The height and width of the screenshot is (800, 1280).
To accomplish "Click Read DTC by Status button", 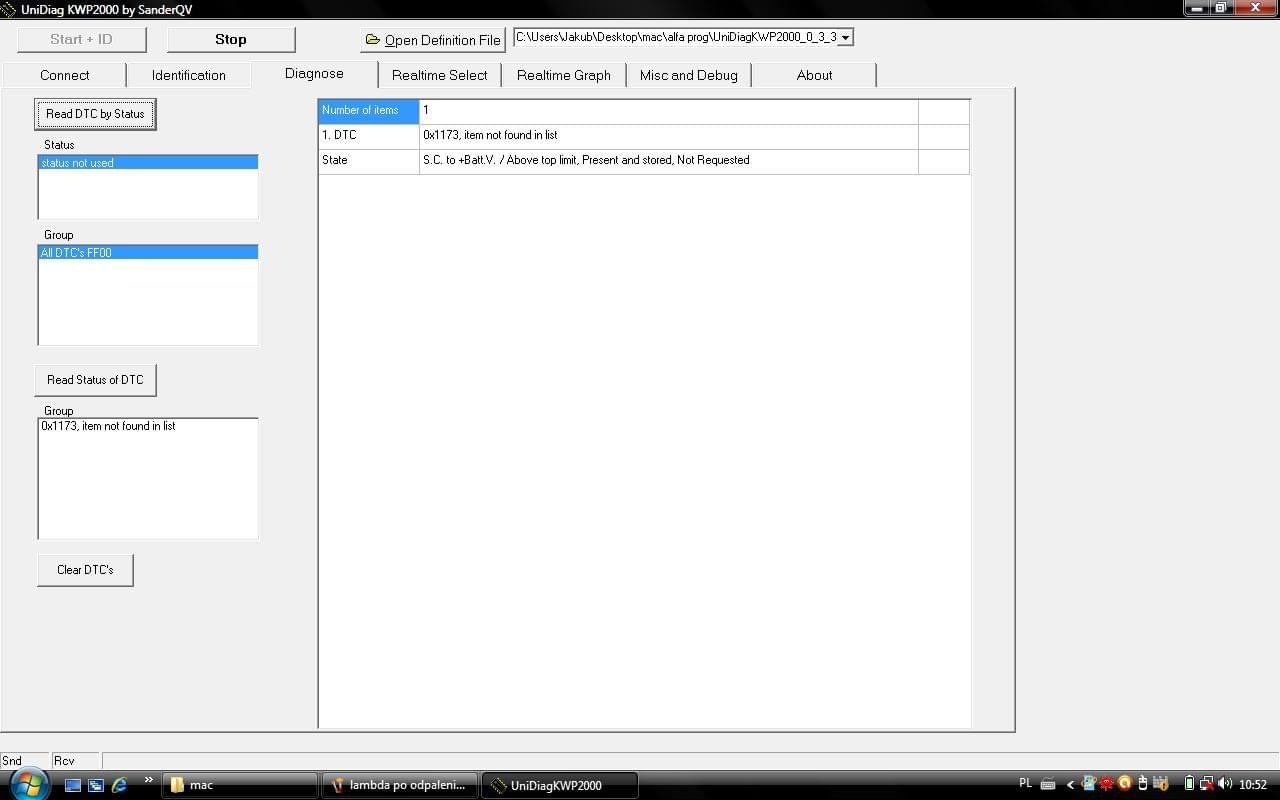I will pos(95,114).
